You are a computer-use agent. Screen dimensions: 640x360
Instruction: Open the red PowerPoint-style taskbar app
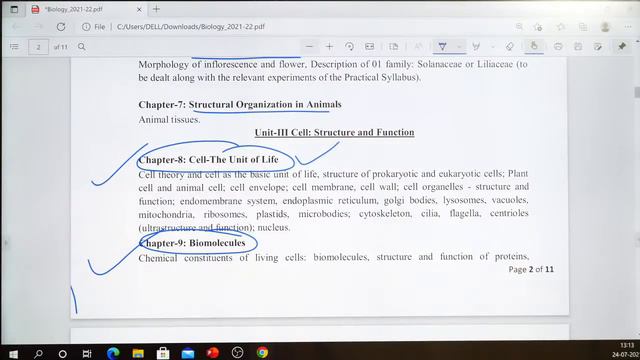(x=213, y=352)
